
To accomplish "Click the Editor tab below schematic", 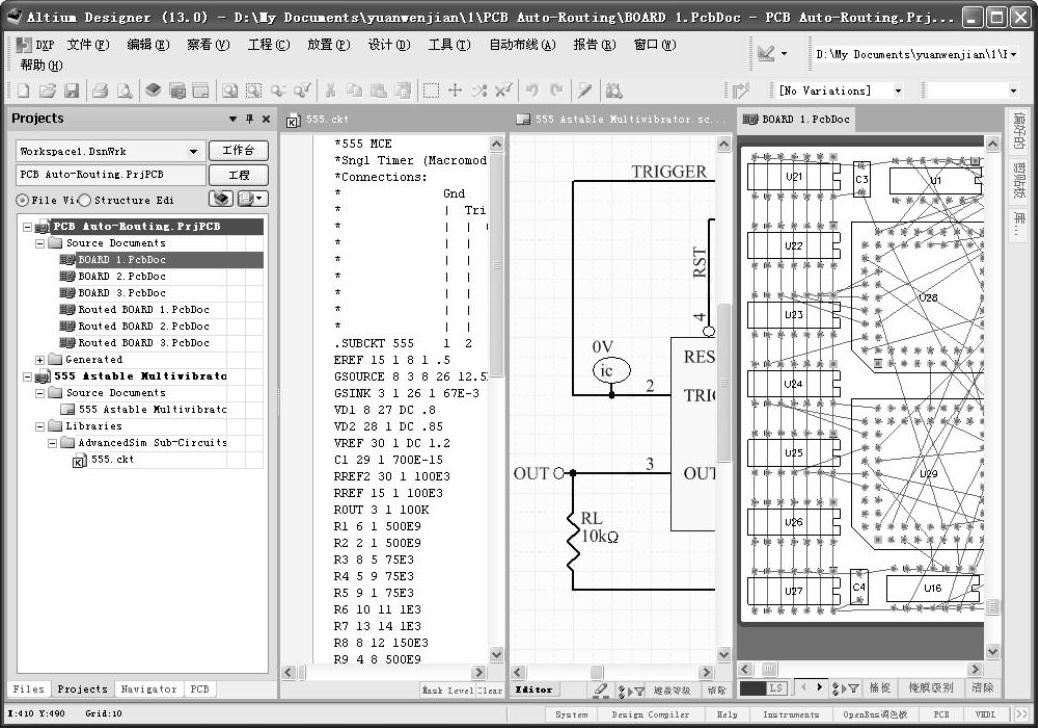I will pyautogui.click(x=534, y=690).
